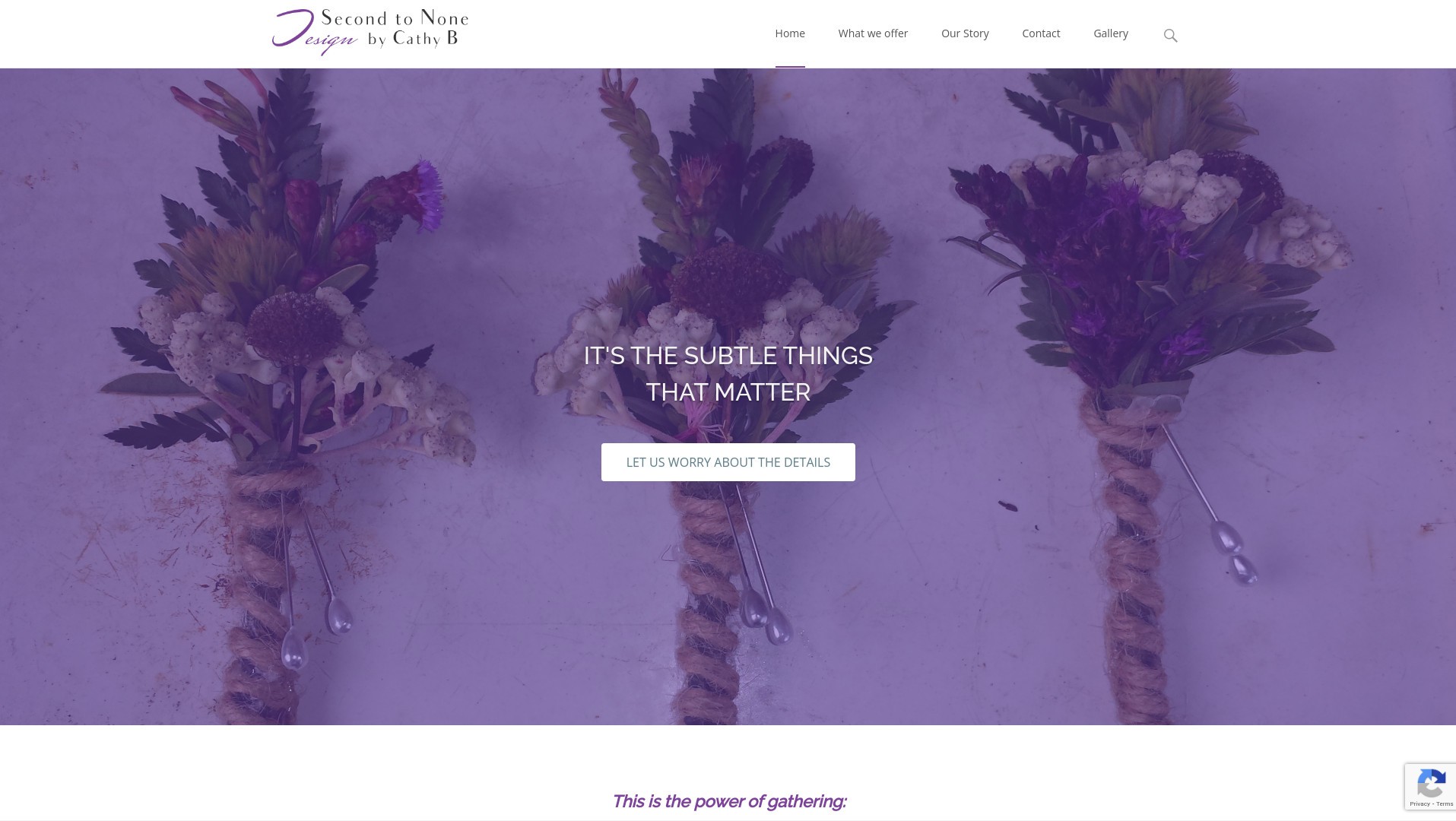Click the Second to None Design logo
This screenshot has height=821, width=1456.
pos(370,33)
